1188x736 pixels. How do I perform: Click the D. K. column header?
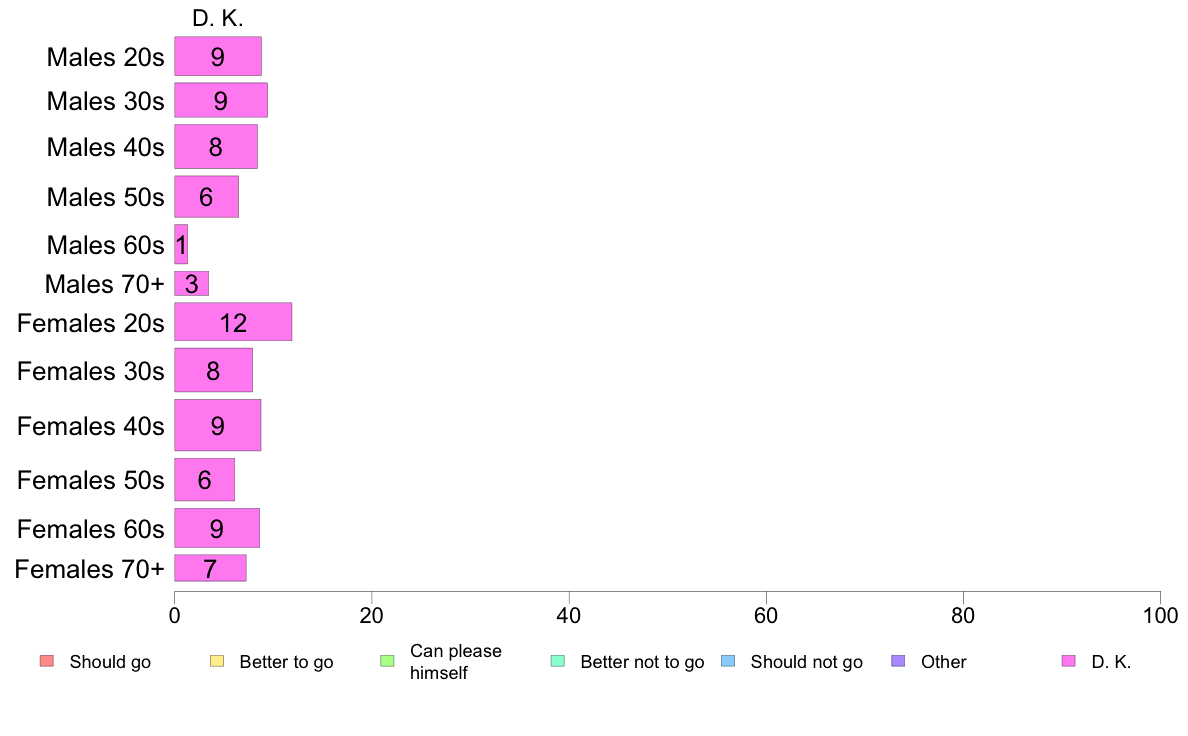pyautogui.click(x=218, y=18)
